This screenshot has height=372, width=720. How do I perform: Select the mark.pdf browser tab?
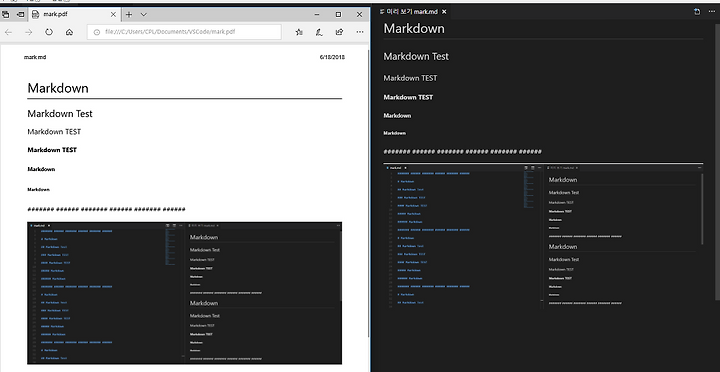75,15
